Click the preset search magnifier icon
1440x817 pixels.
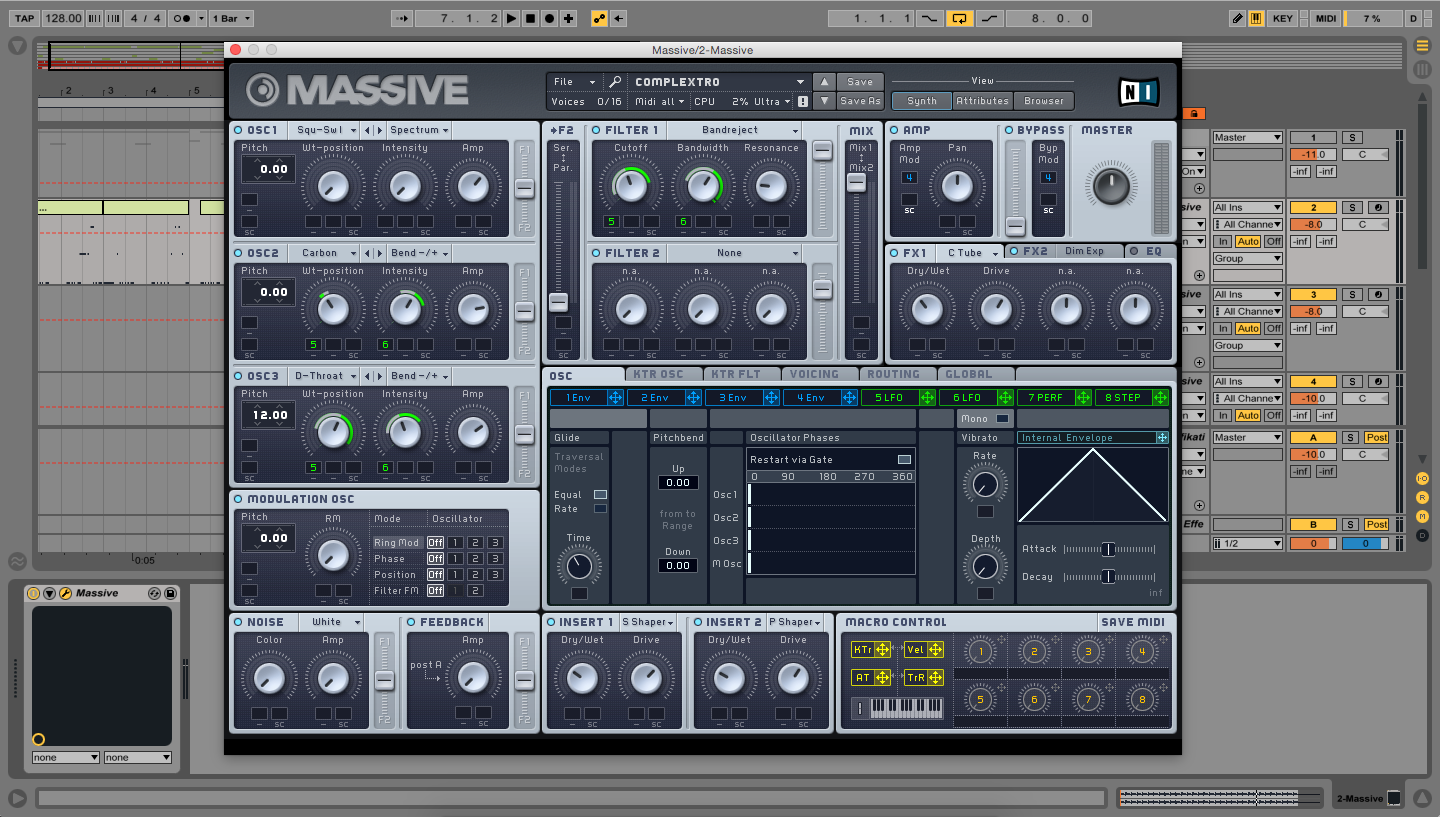tap(615, 82)
